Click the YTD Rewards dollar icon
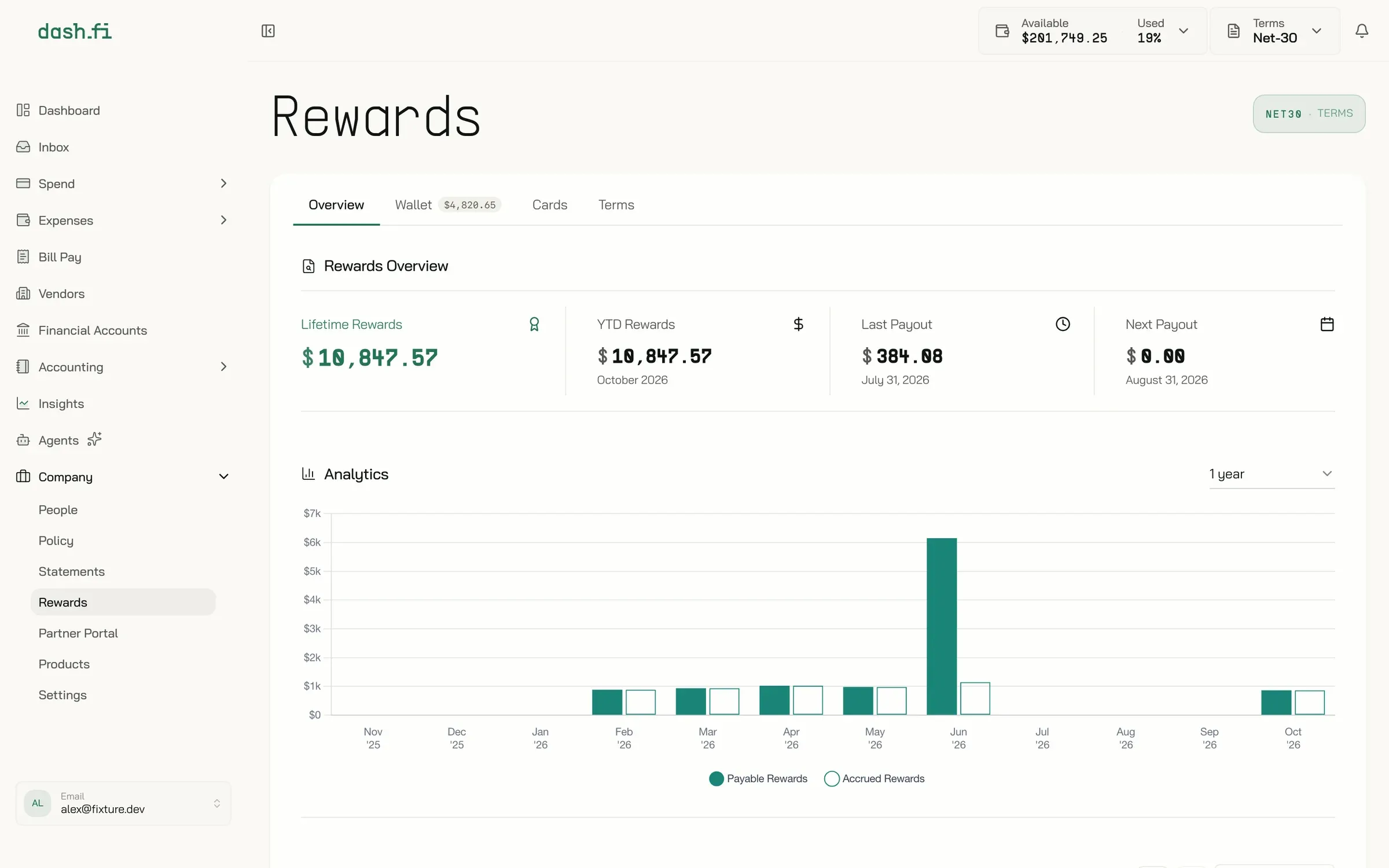The image size is (1389, 868). point(799,324)
